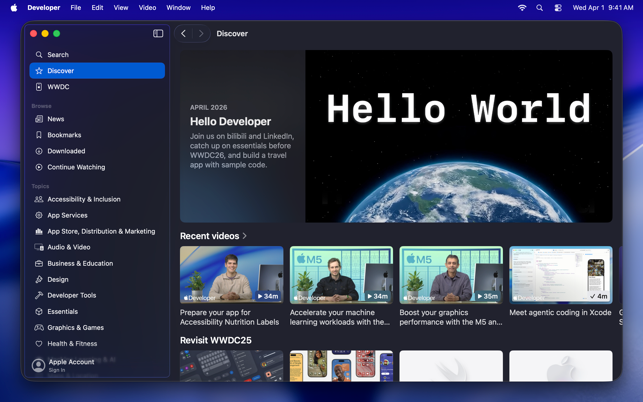643x402 pixels.
Task: Click the Graphics & Games controller icon
Action: (39, 327)
